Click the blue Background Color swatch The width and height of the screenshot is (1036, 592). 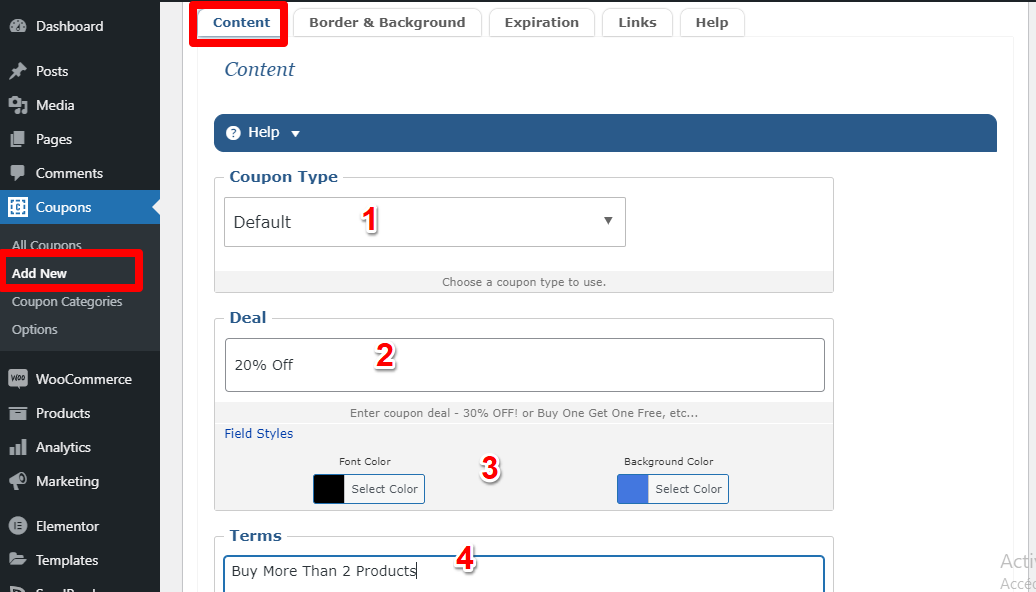632,489
